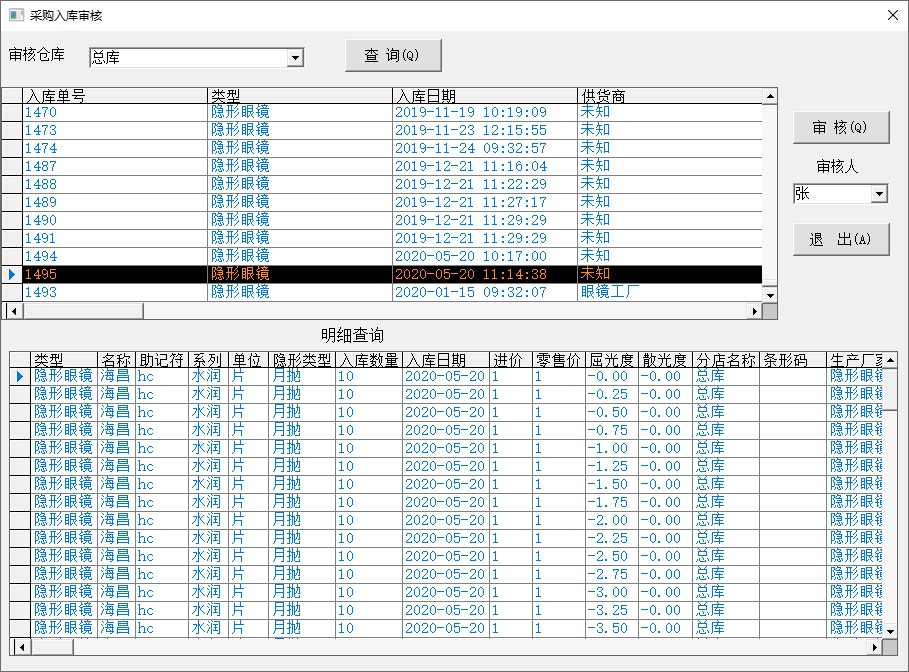Click the 隐形类型 column header in details
The height and width of the screenshot is (672, 909).
click(302, 360)
